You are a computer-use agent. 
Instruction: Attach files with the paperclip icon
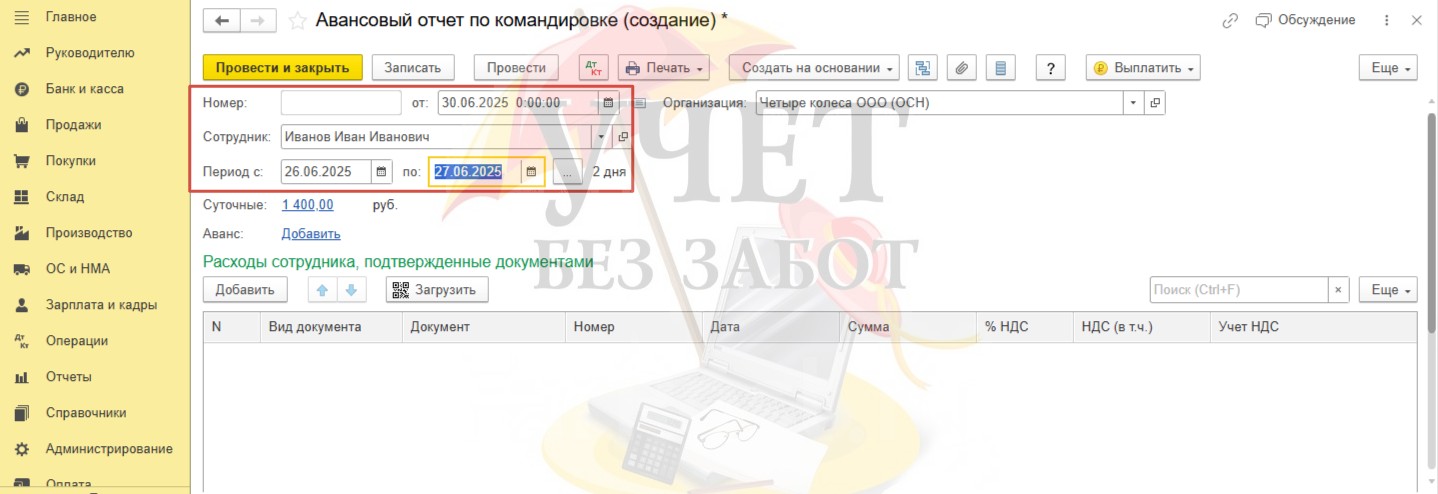tap(961, 68)
